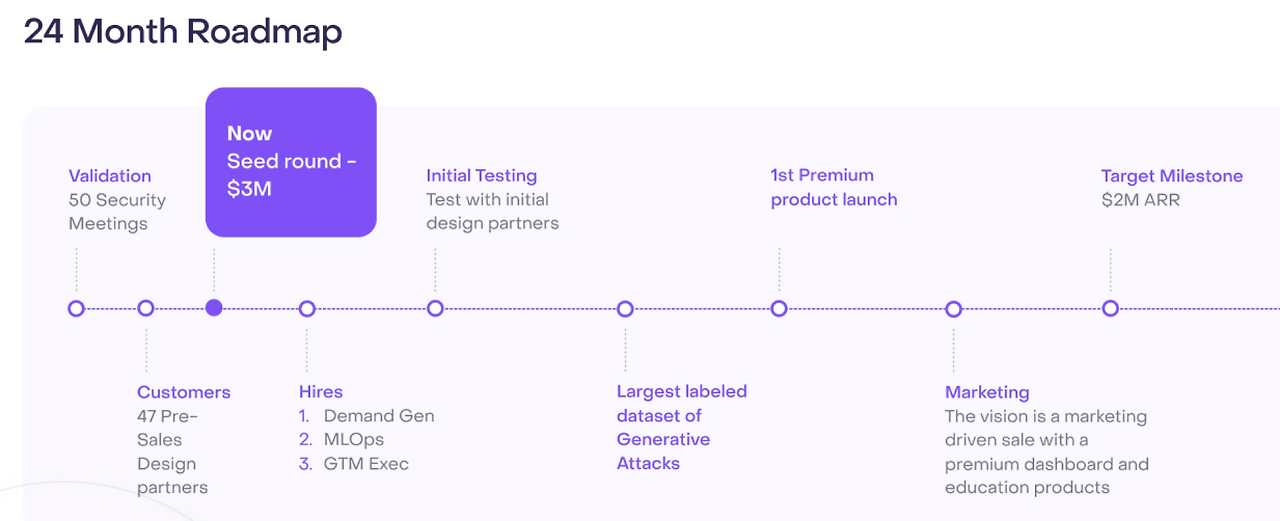The image size is (1280, 521).
Task: Select the Hires timeline marker circle
Action: point(307,308)
